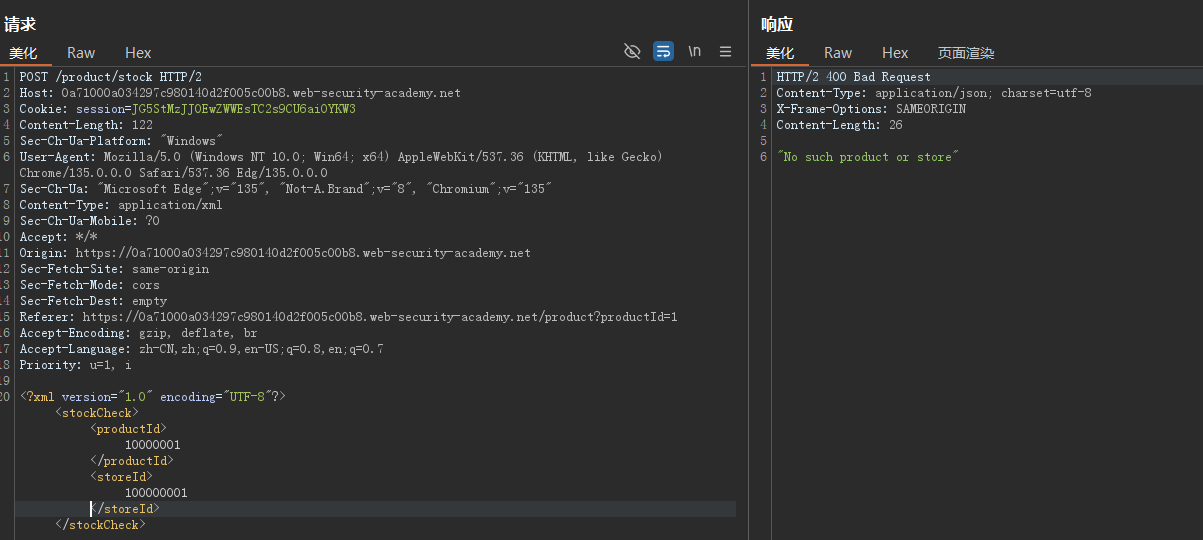Click the session cookie value
This screenshot has width=1203, height=540.
(244, 109)
